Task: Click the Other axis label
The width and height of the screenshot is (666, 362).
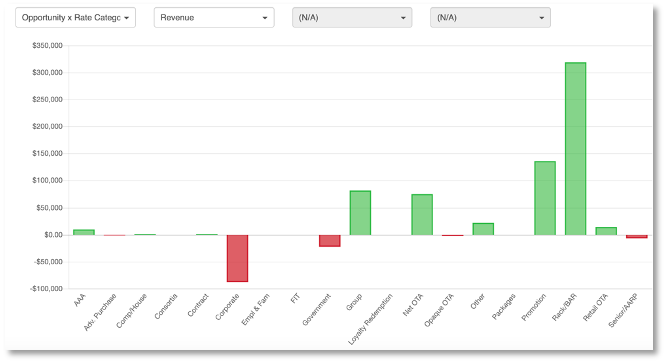Action: click(x=477, y=301)
